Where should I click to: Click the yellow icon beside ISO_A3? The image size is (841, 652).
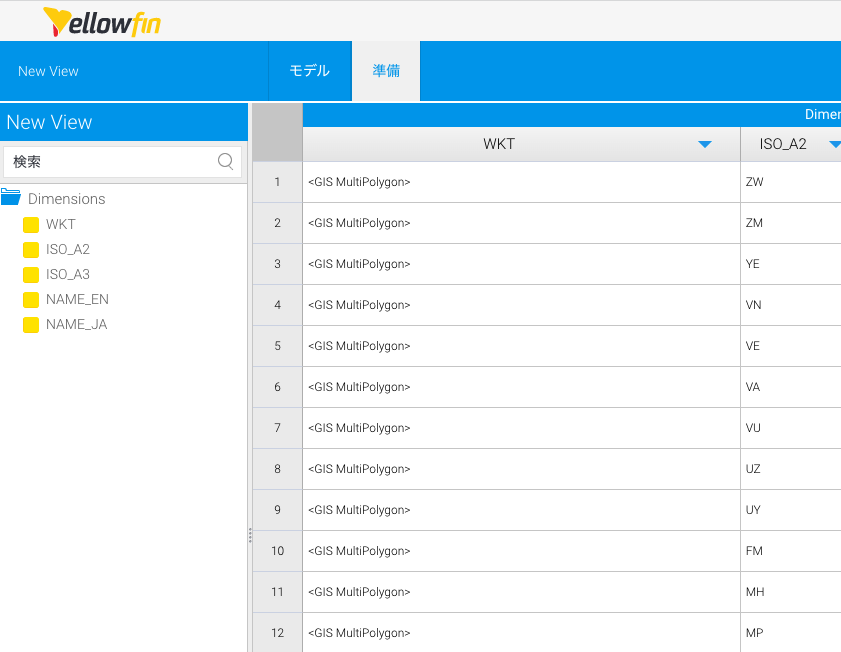pyautogui.click(x=31, y=275)
